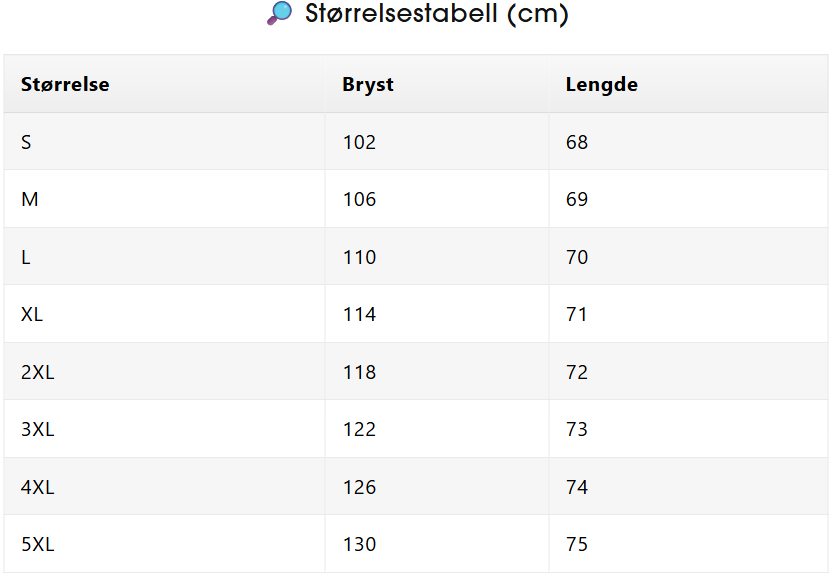
Task: Select Bryst value 110
Action: pos(360,257)
